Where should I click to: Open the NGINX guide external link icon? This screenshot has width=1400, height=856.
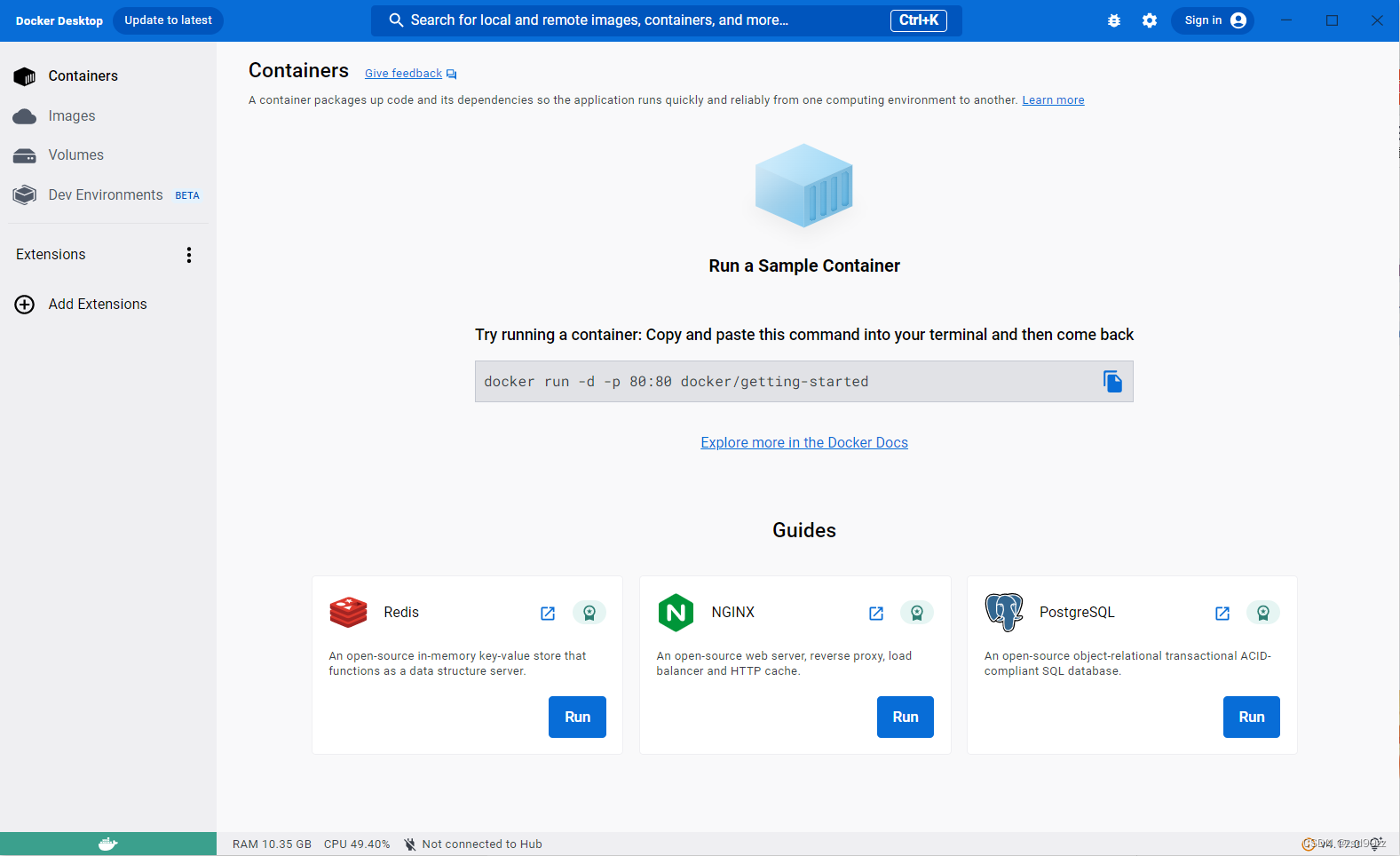click(x=876, y=614)
